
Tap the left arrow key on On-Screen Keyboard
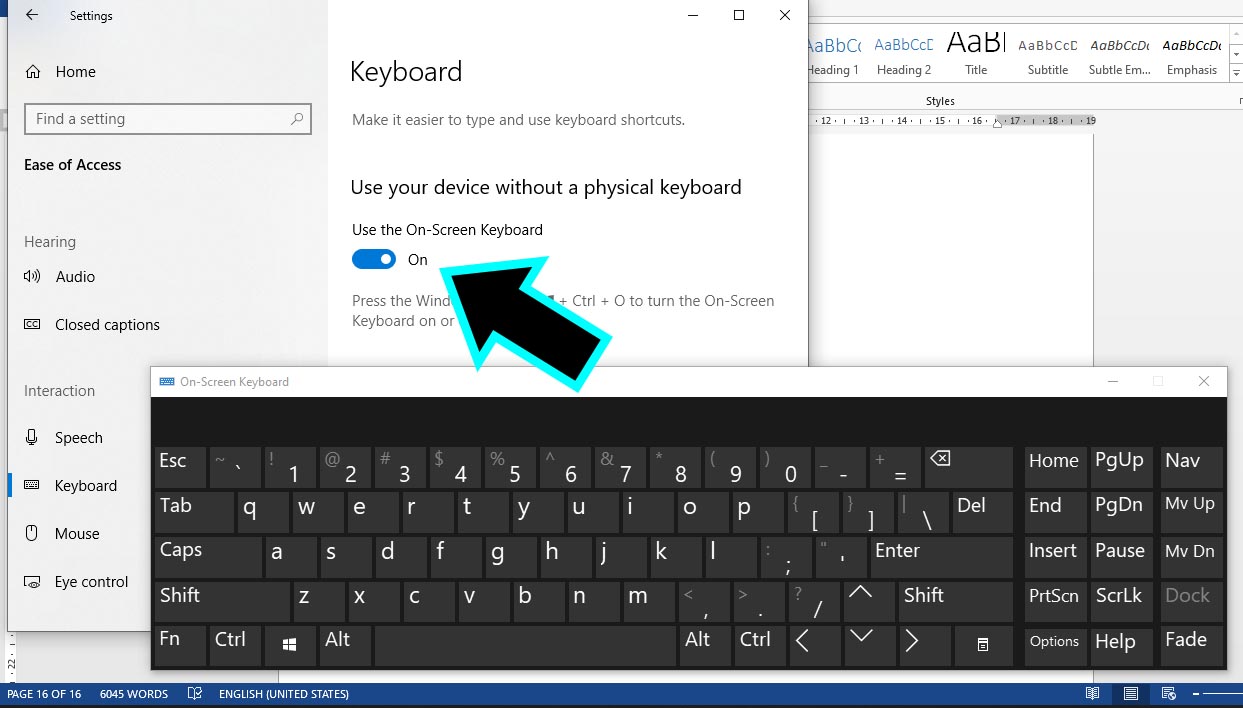[814, 646]
